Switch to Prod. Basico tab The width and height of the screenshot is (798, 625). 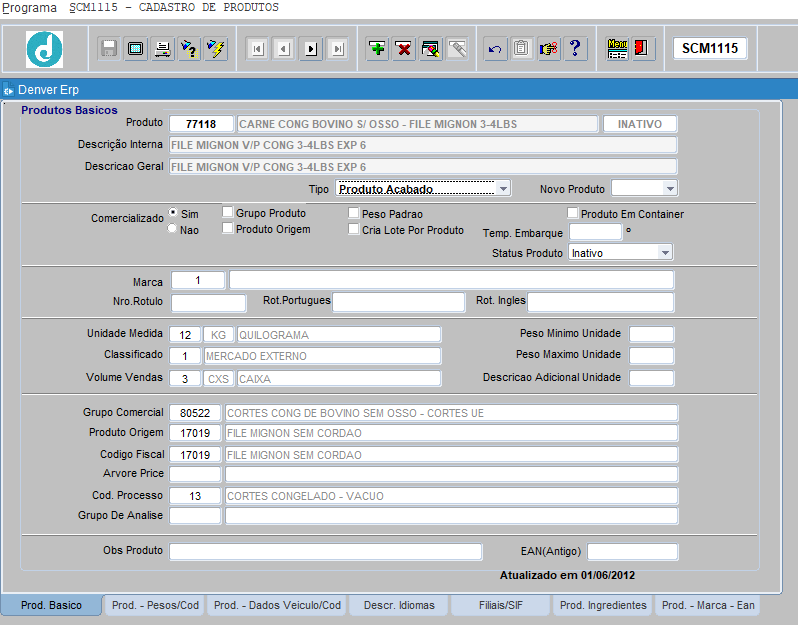click(x=51, y=605)
